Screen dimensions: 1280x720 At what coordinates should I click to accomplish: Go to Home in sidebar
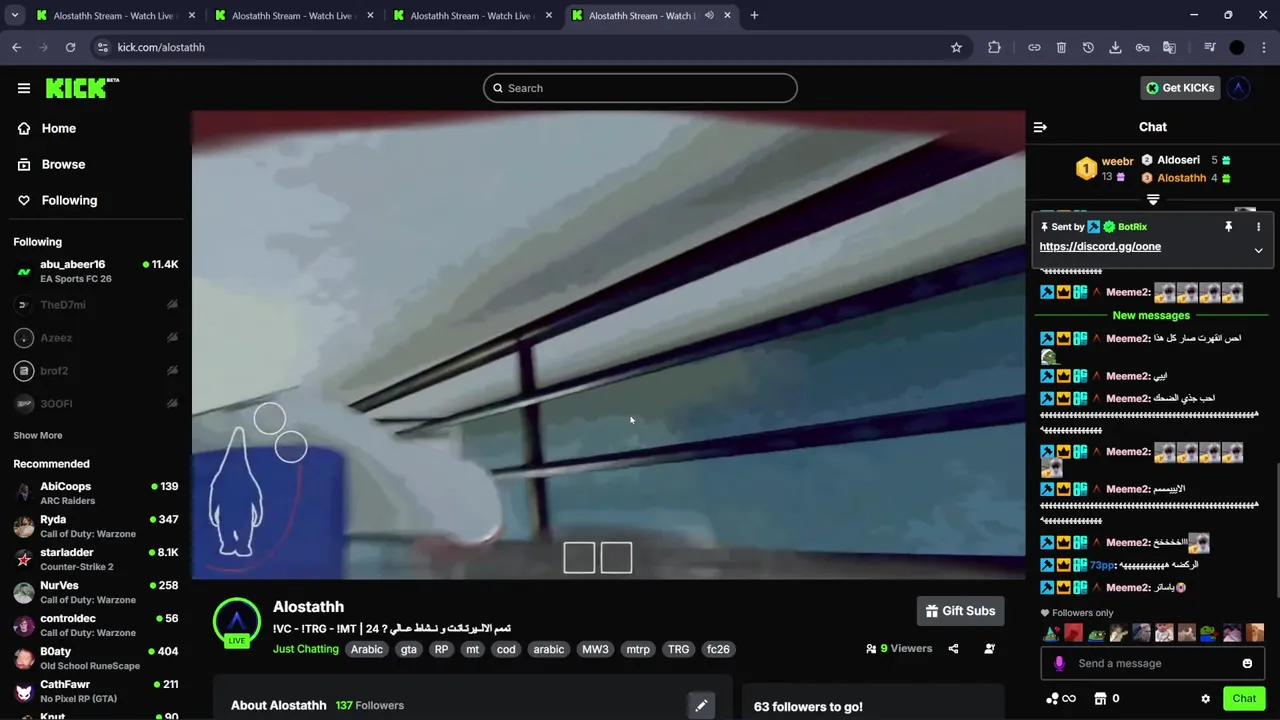58,128
